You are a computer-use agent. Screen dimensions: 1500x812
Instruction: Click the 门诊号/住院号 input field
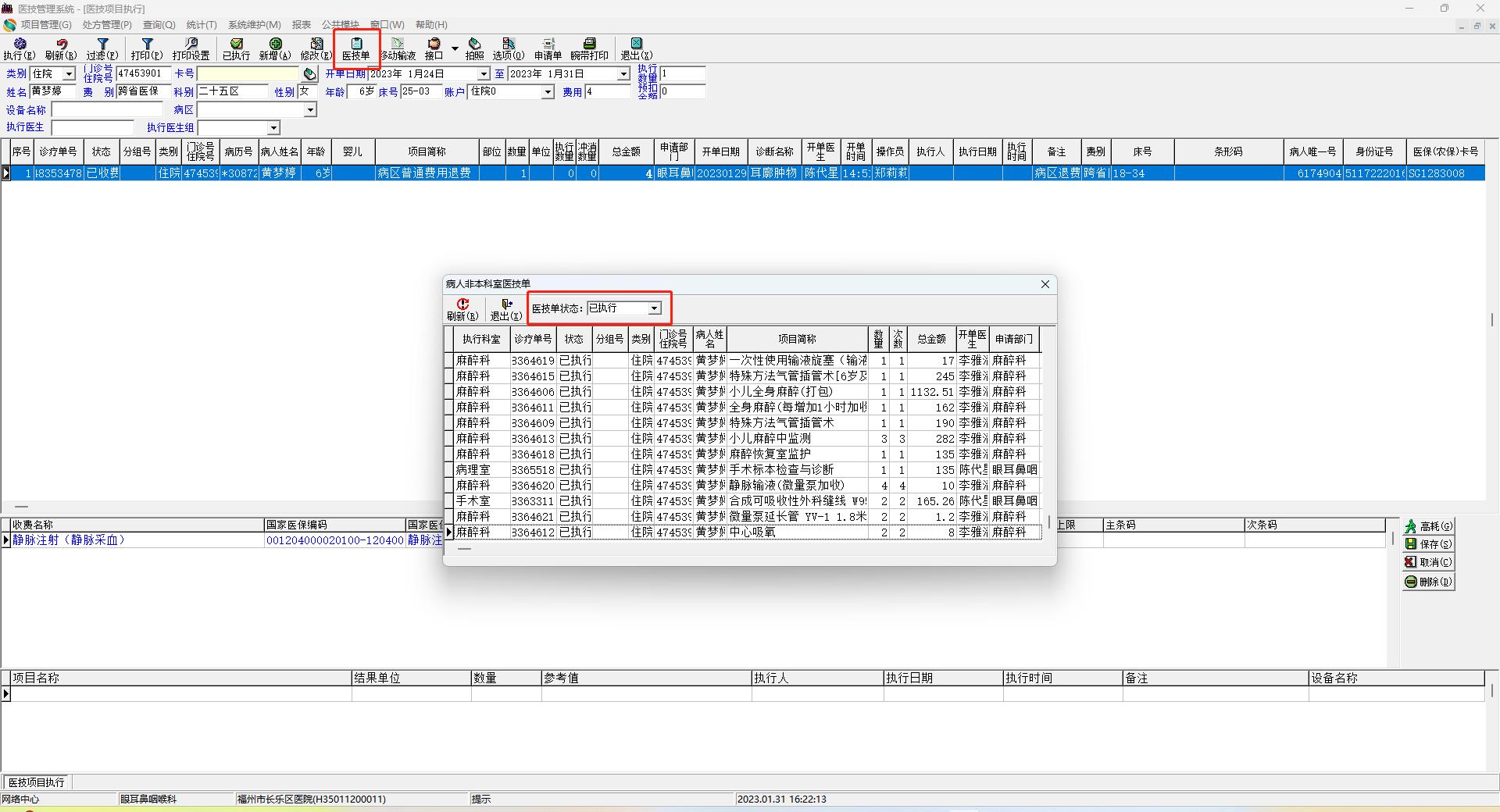143,74
